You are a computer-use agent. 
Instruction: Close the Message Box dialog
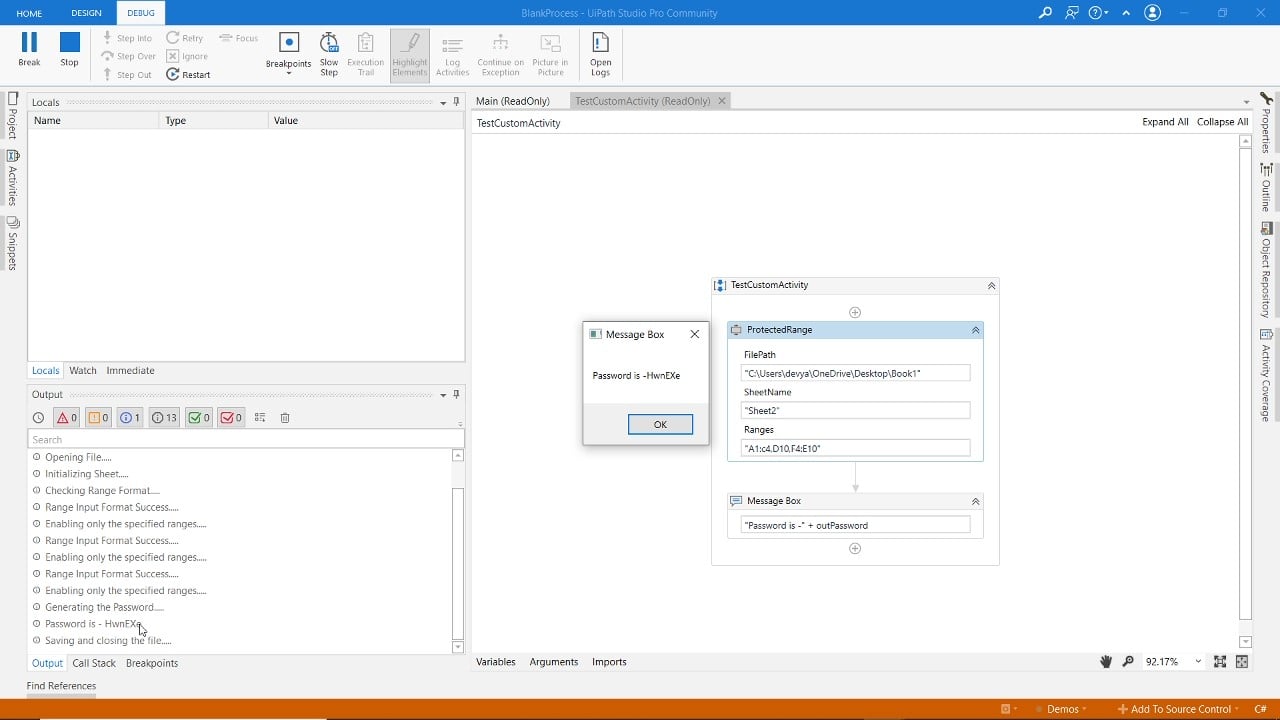point(695,334)
